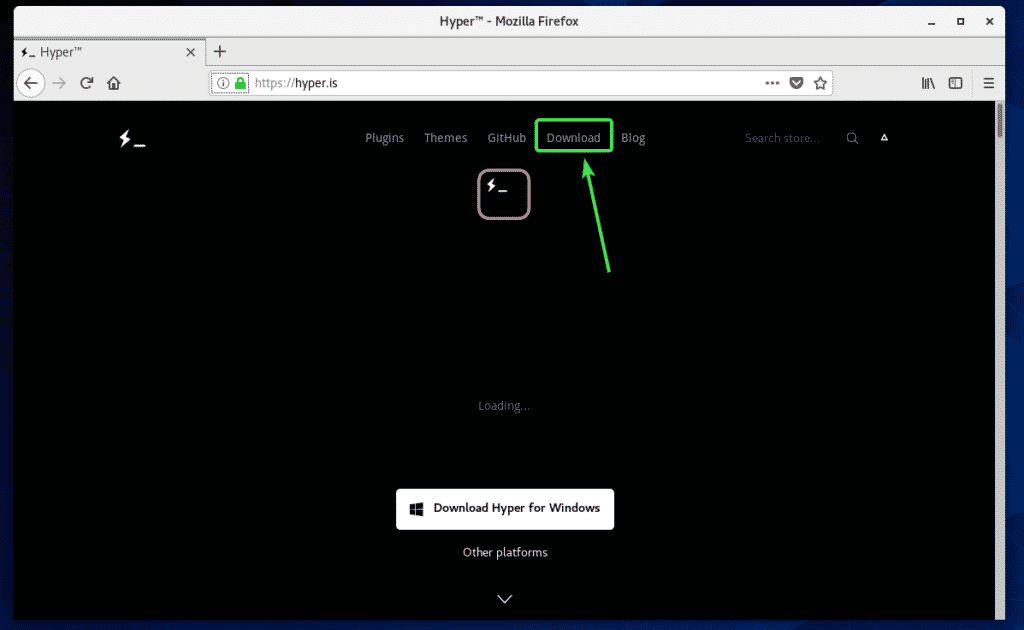This screenshot has width=1024, height=630.
Task: Open the Firefox hamburger menu
Action: (x=989, y=83)
